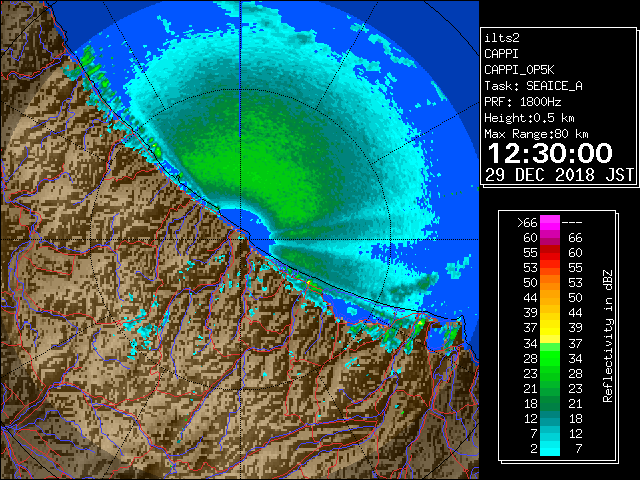Click the magenta >66 dBZ legend swatch
The height and width of the screenshot is (480, 640).
[550, 222]
